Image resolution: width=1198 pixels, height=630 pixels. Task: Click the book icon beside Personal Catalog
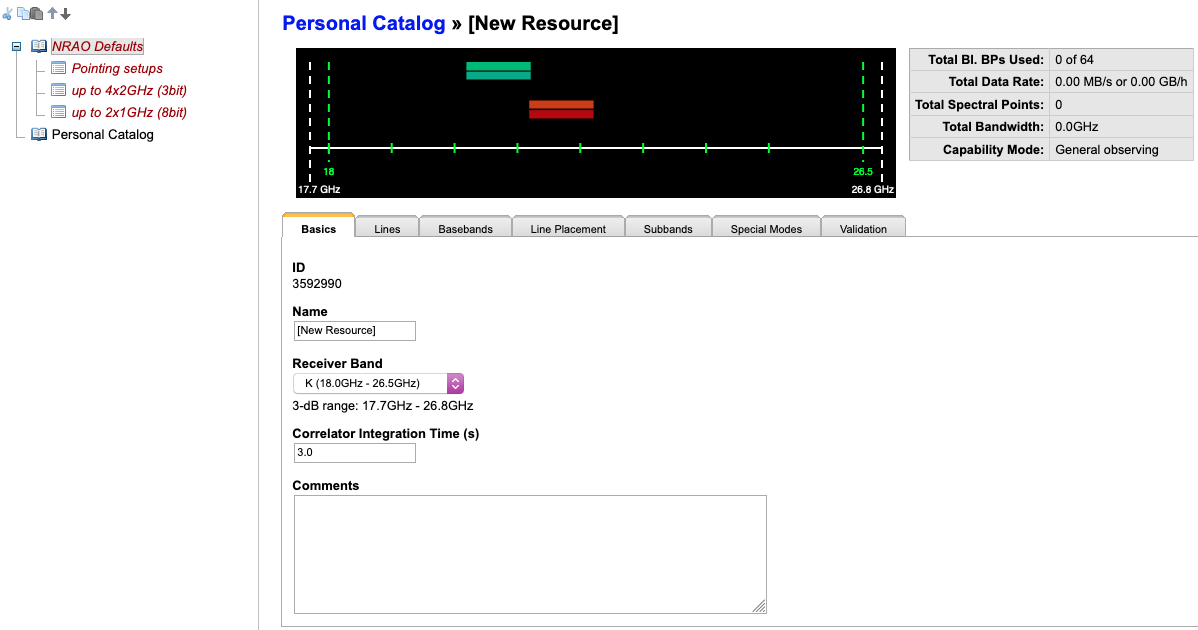pyautogui.click(x=40, y=134)
